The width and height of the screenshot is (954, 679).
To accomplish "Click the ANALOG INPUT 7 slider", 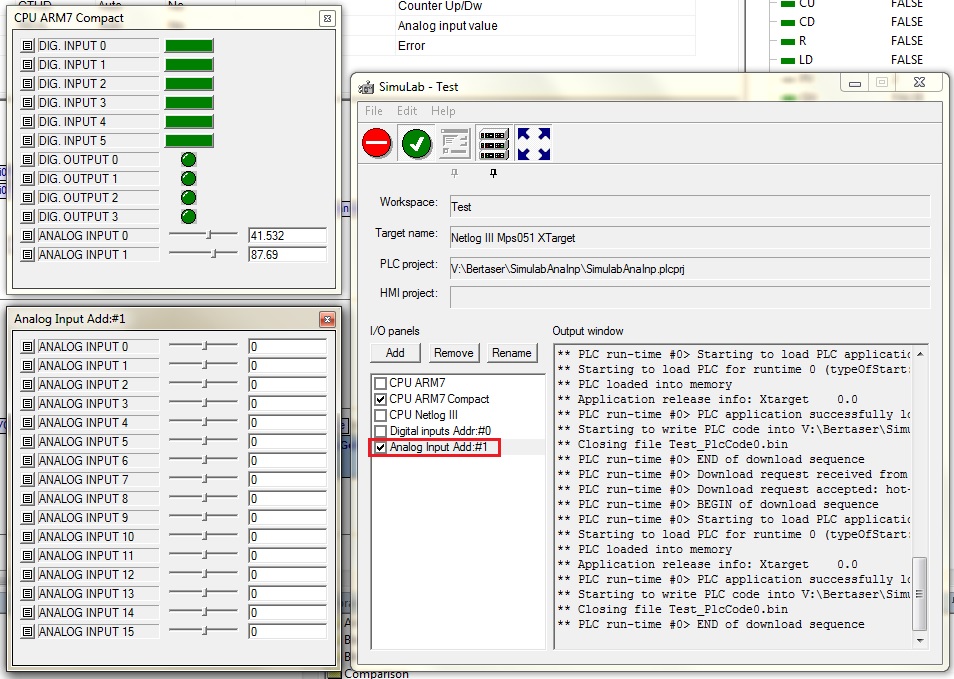I will (203, 479).
